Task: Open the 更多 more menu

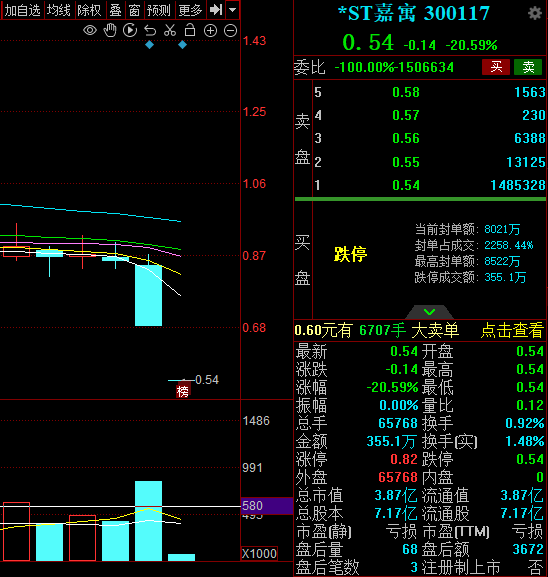Action: pyautogui.click(x=190, y=10)
